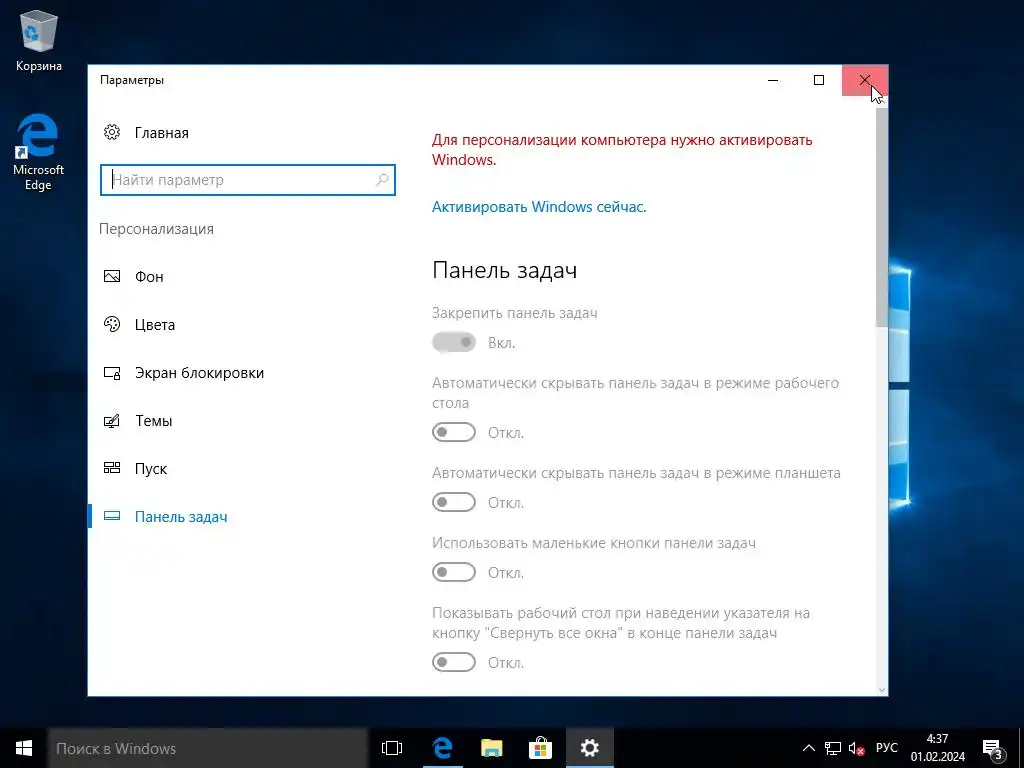Select the Фон picture icon
This screenshot has width=1024, height=768.
(x=112, y=276)
